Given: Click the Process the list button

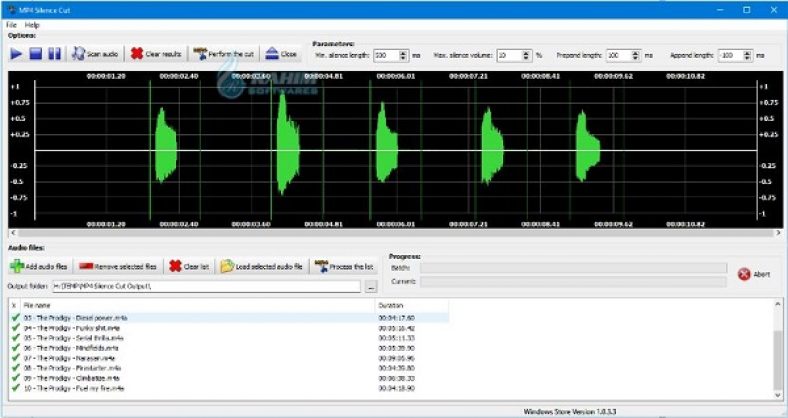Looking at the screenshot, I should 344,266.
